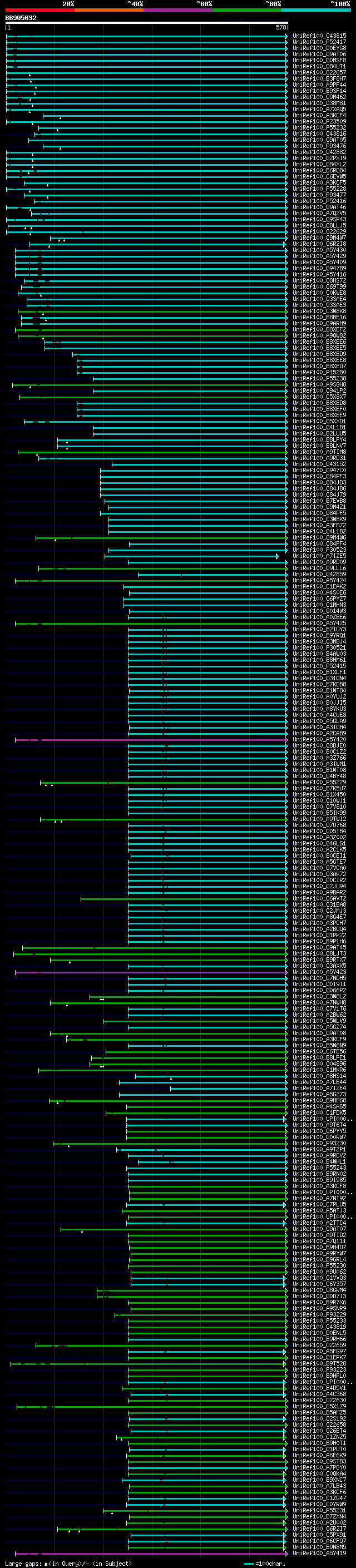Select hit label UniRef100_A2CAB9
Screen dimensions: 356x1568
pyautogui.click(x=319, y=733)
